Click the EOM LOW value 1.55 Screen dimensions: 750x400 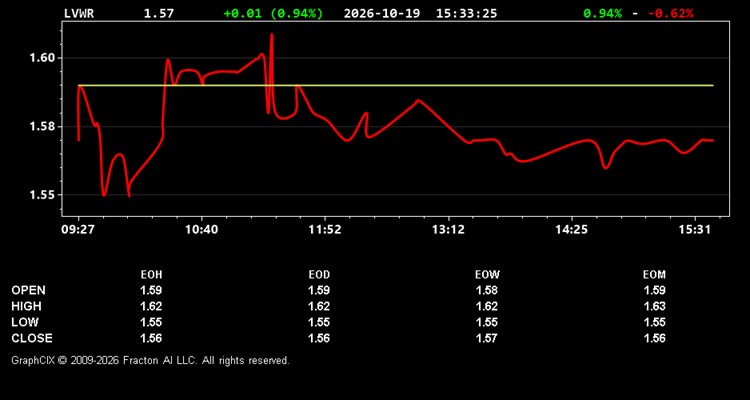654,322
